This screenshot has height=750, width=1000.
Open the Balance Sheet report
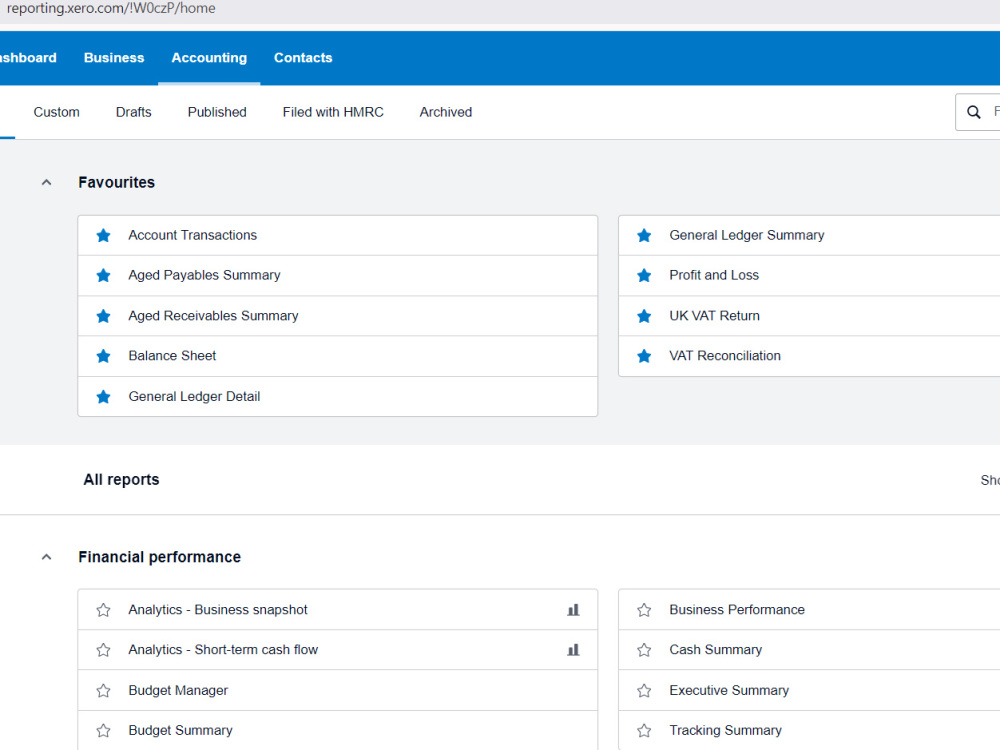click(172, 356)
